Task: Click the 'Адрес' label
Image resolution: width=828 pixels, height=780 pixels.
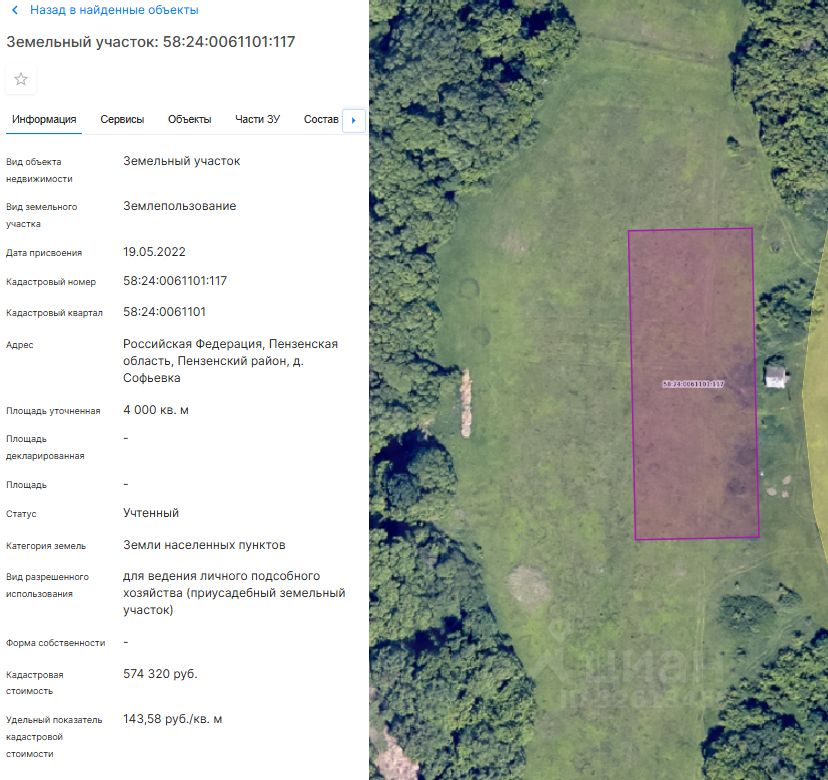Action: coord(20,345)
